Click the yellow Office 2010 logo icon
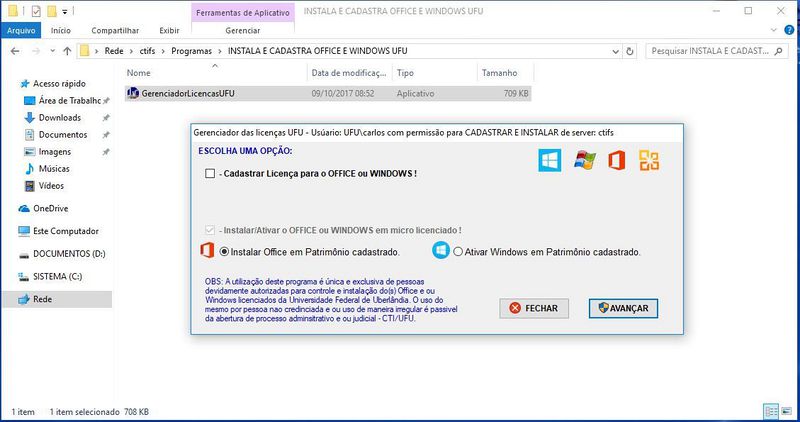Screen dimensions: 800x422 tap(649, 161)
